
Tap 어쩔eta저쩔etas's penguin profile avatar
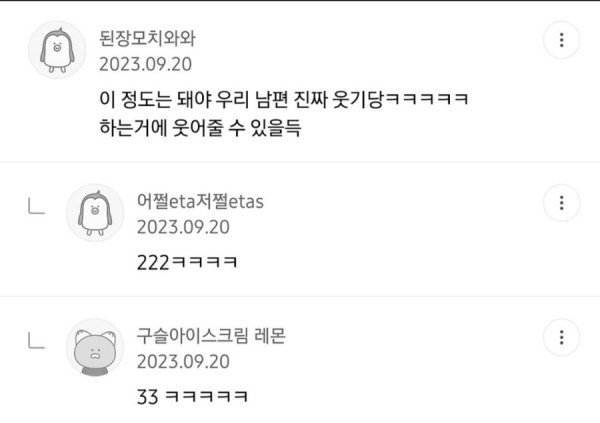point(95,213)
